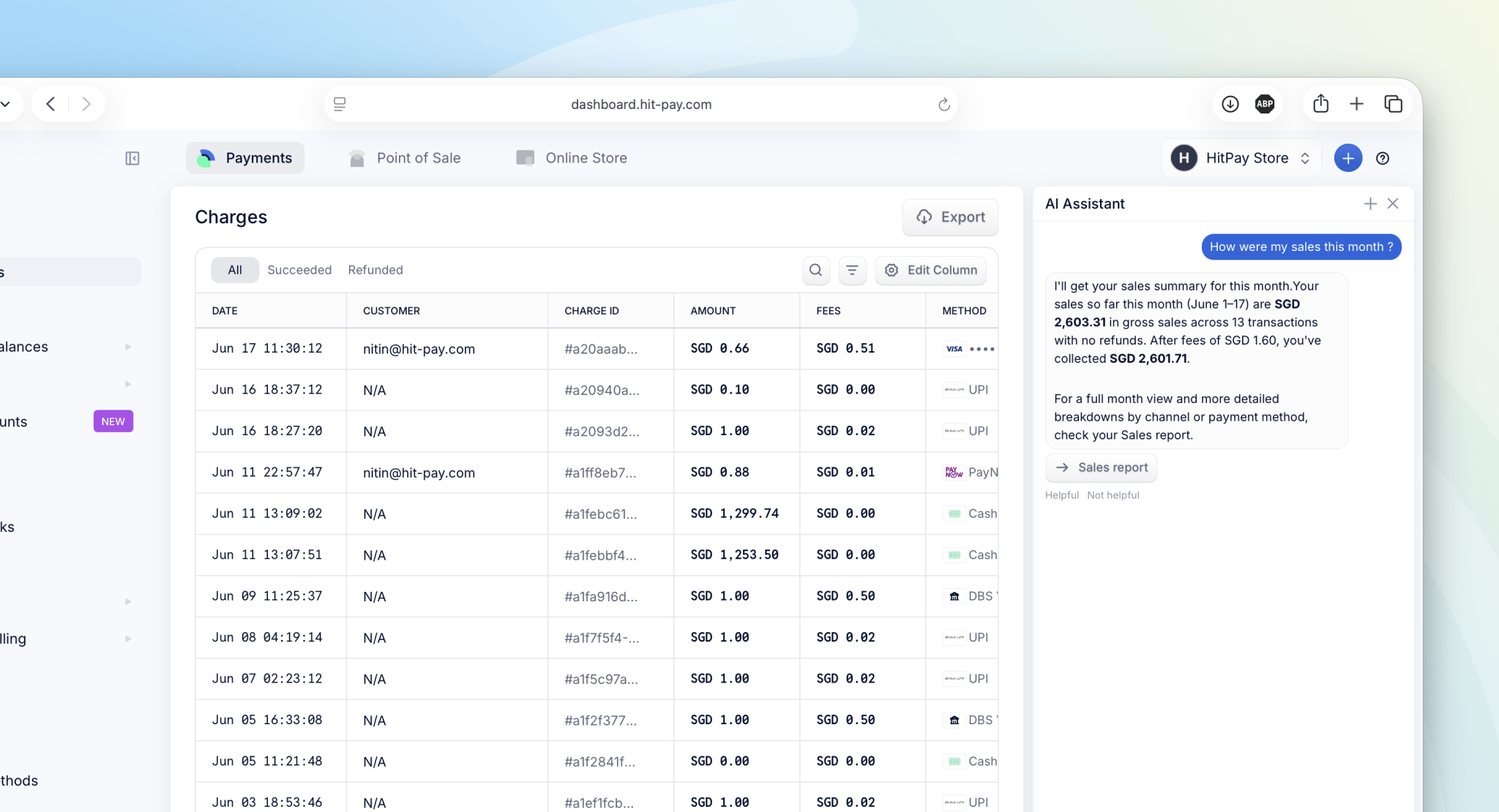This screenshot has width=1499, height=812.
Task: Go back with the browser back arrow
Action: [x=51, y=104]
